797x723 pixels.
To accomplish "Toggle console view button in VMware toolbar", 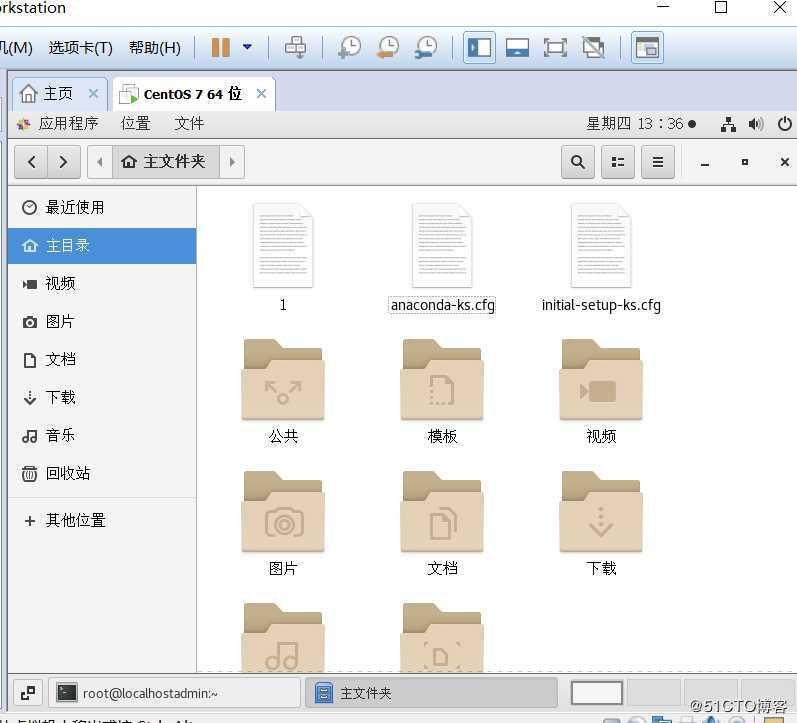I will click(647, 47).
